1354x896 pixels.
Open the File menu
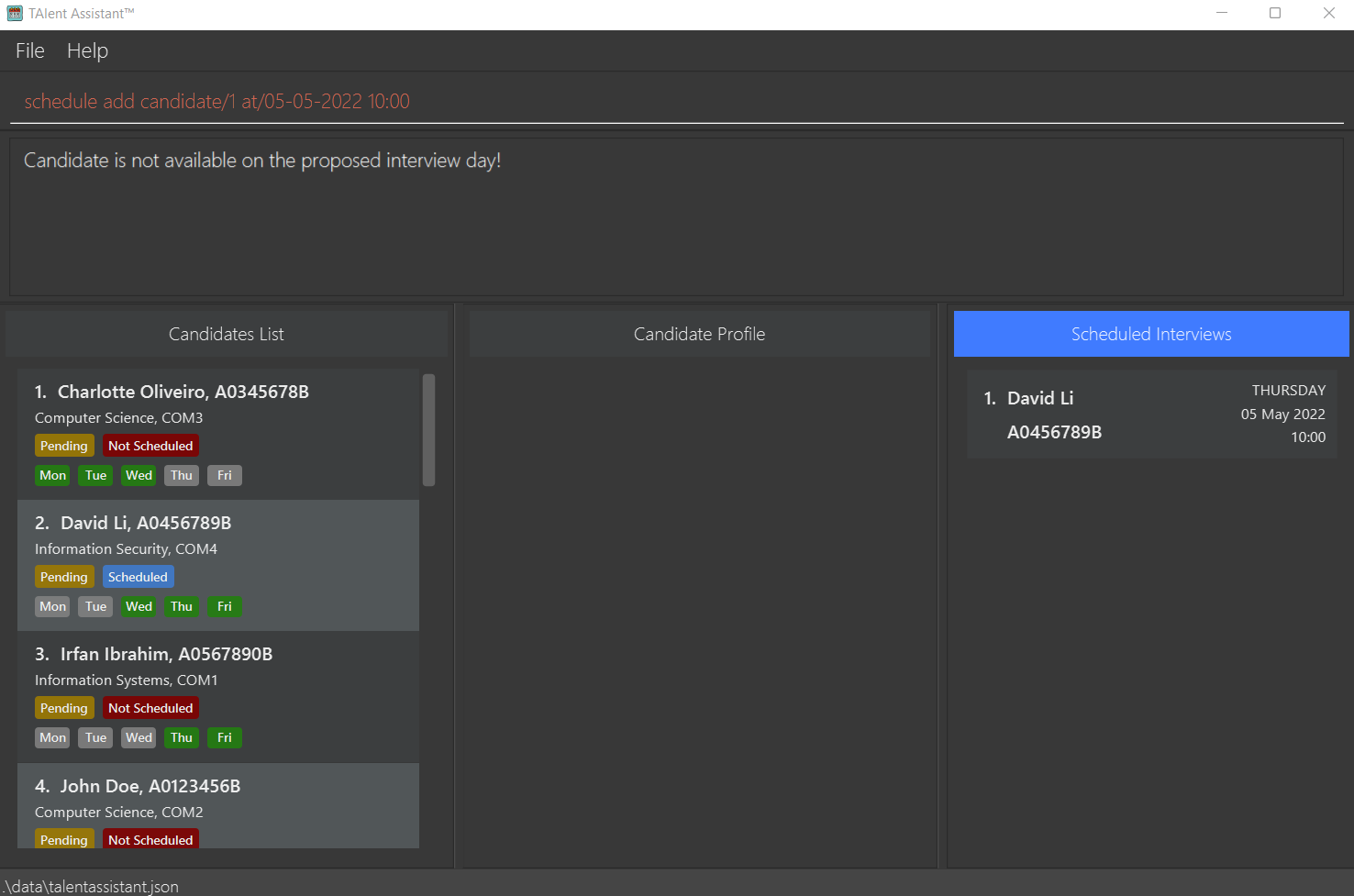(x=29, y=50)
